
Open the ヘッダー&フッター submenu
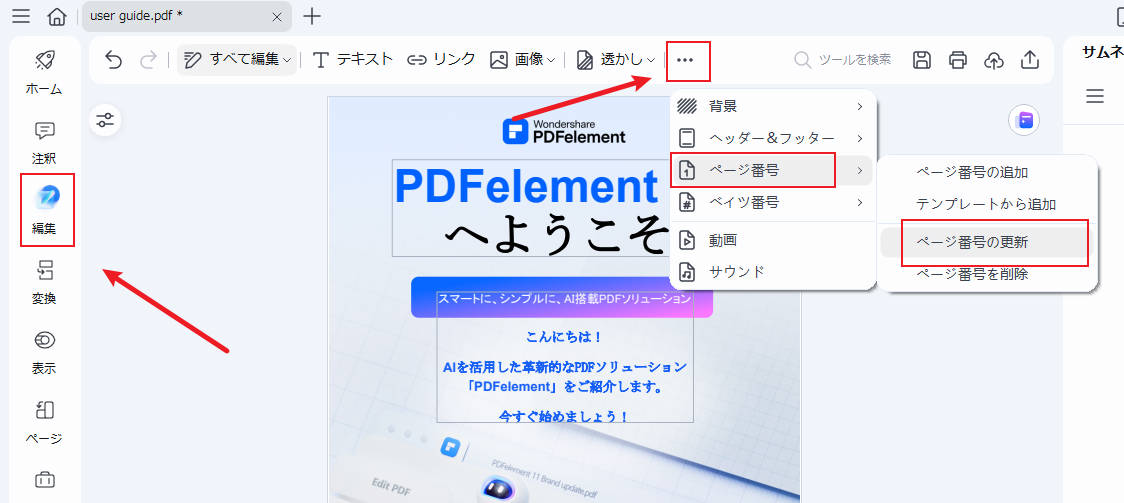pyautogui.click(x=771, y=138)
